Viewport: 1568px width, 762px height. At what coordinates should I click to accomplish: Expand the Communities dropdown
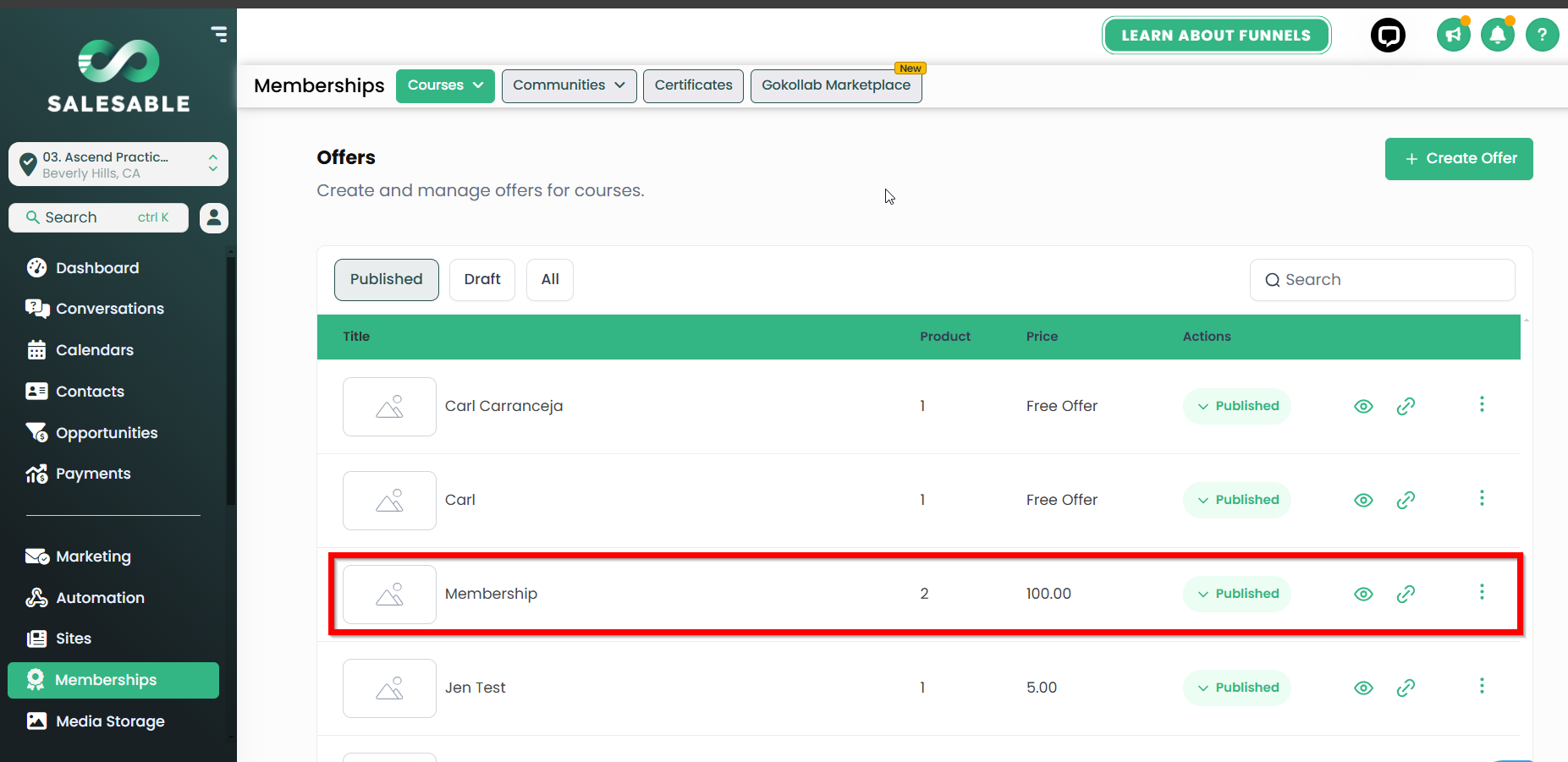click(569, 85)
